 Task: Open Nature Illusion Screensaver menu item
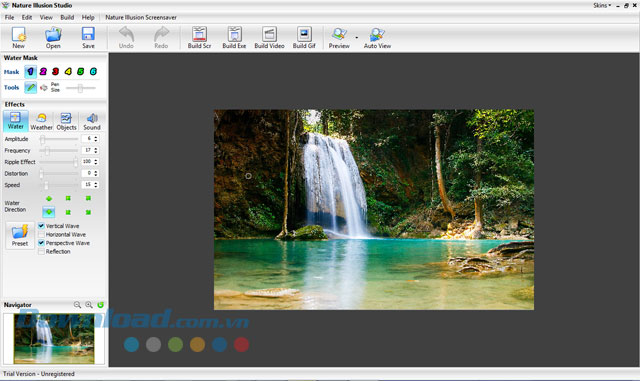[x=141, y=18]
